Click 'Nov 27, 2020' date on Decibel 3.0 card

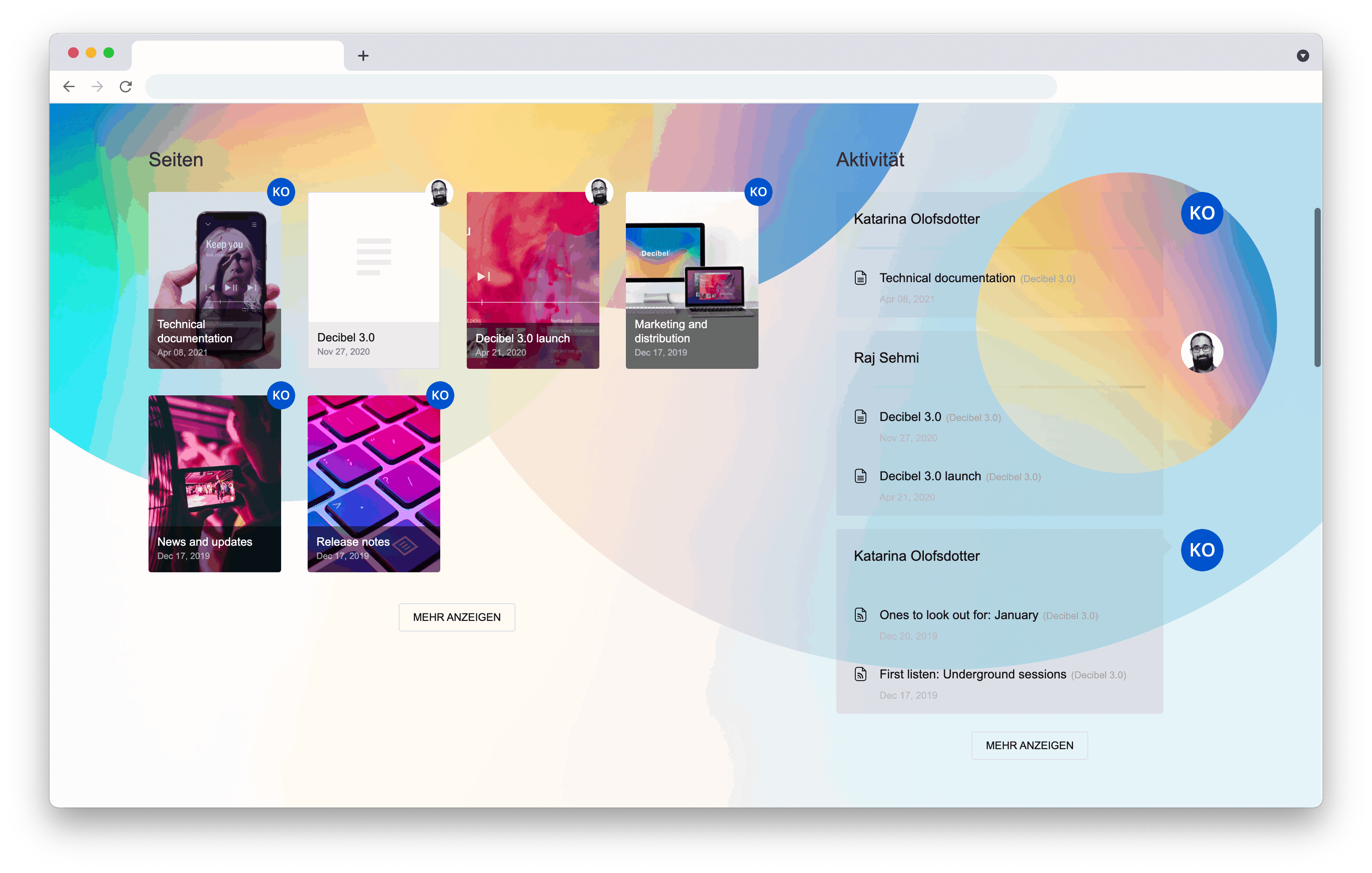[343, 352]
